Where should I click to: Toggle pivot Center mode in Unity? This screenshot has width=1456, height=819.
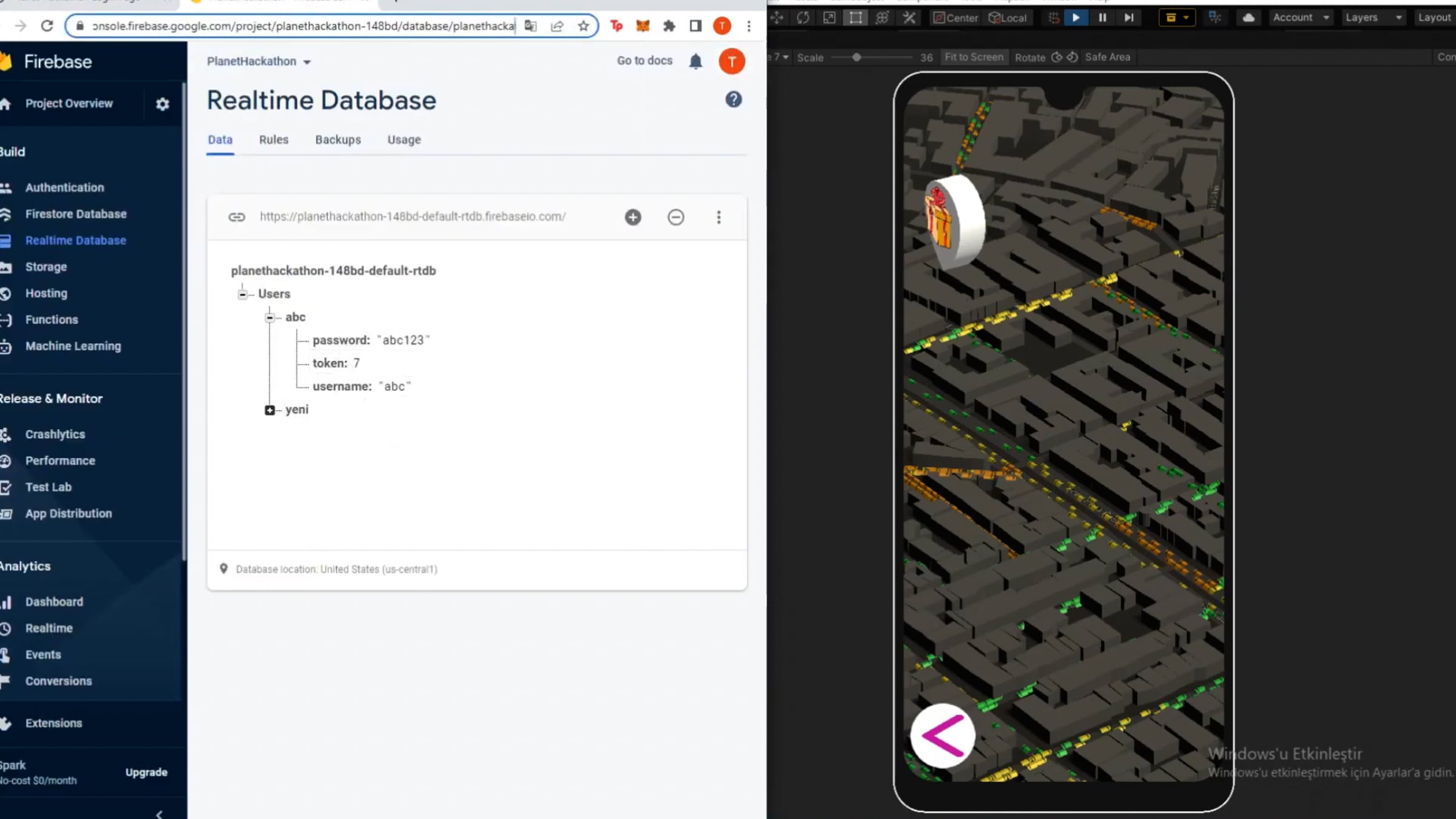click(955, 18)
